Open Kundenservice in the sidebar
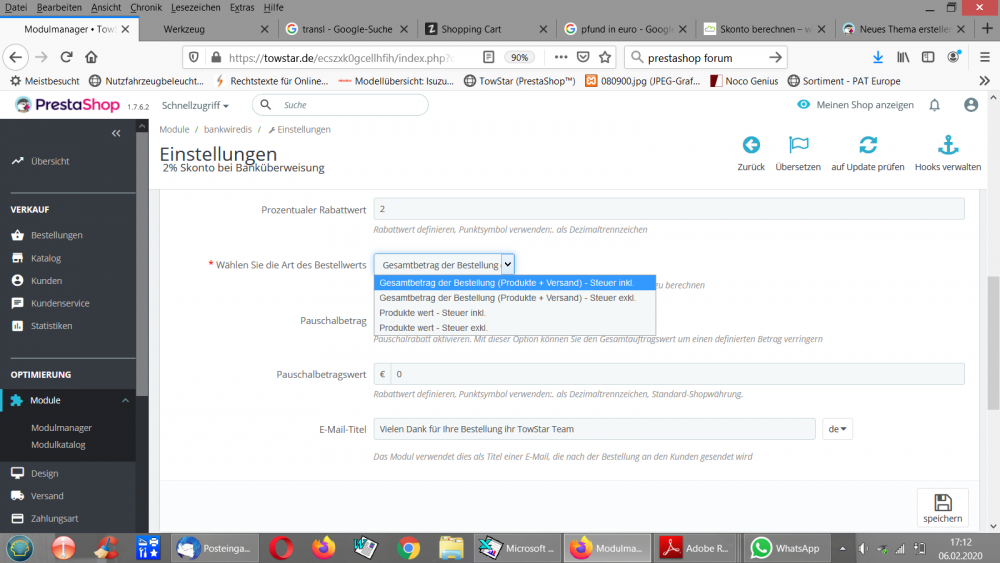Image resolution: width=1000 pixels, height=563 pixels. [x=60, y=303]
